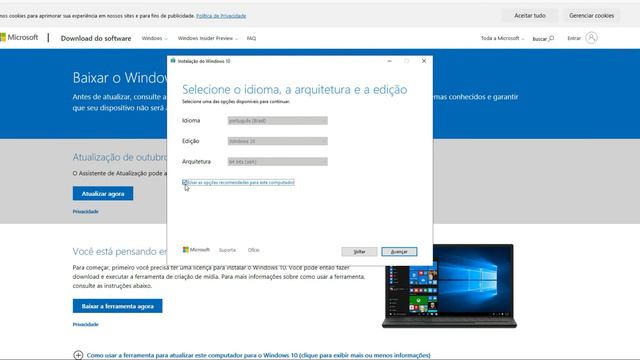
Task: Open the Política de Privacidade link
Action: [221, 16]
